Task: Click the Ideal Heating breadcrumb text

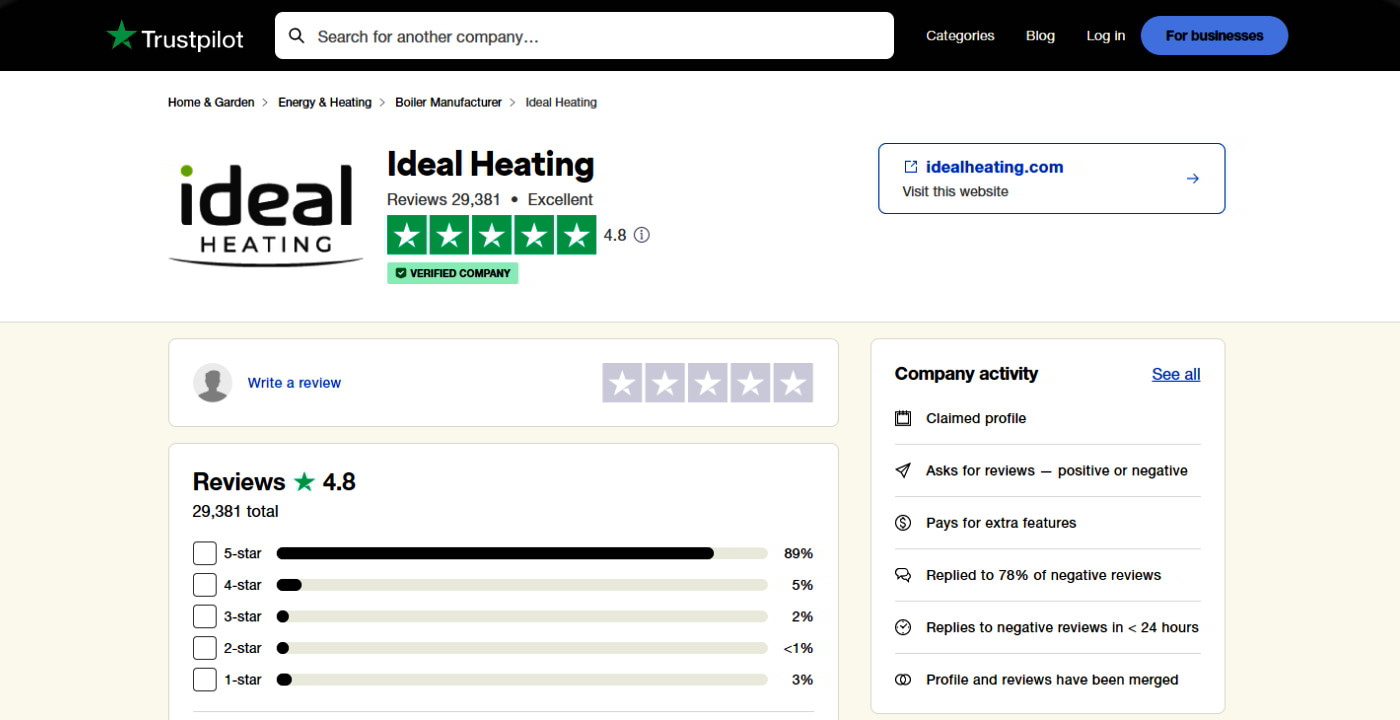Action: coord(561,102)
